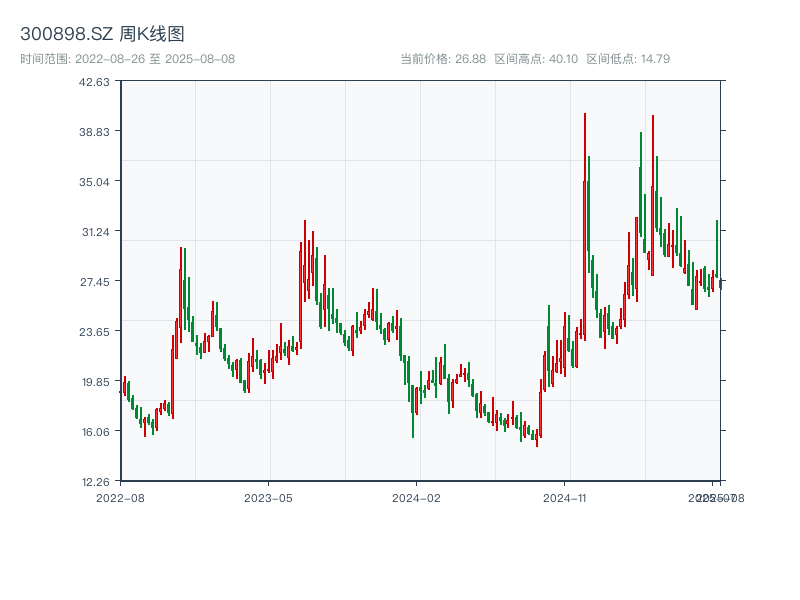Click y-axis value 42.63
The height and width of the screenshot is (600, 800).
click(94, 82)
